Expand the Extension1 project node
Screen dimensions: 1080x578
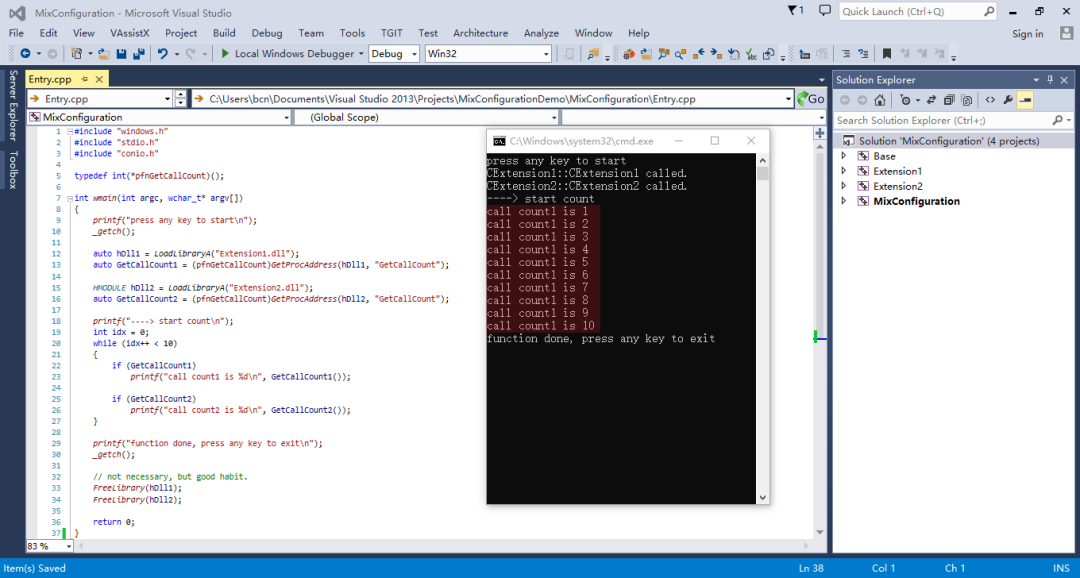coord(844,171)
